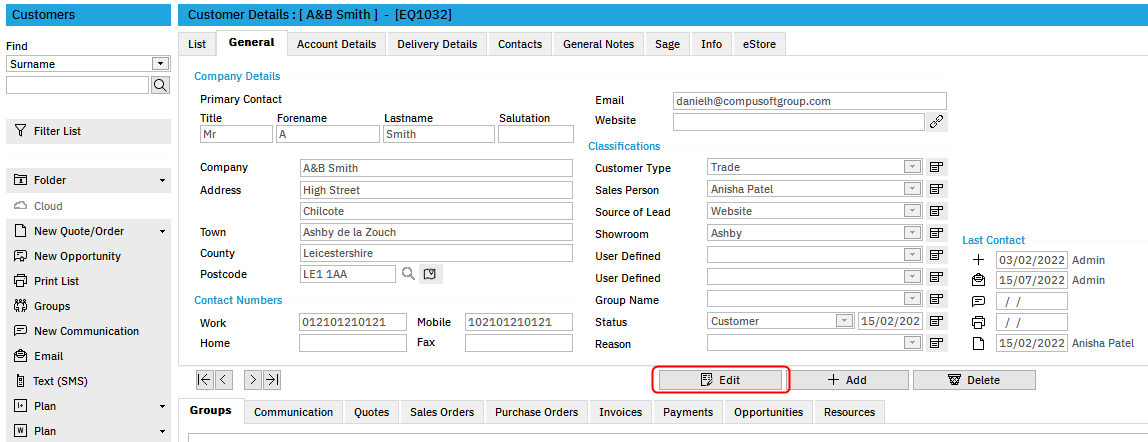Edit Sales Person list icon
This screenshot has width=1148, height=442.
point(936,190)
